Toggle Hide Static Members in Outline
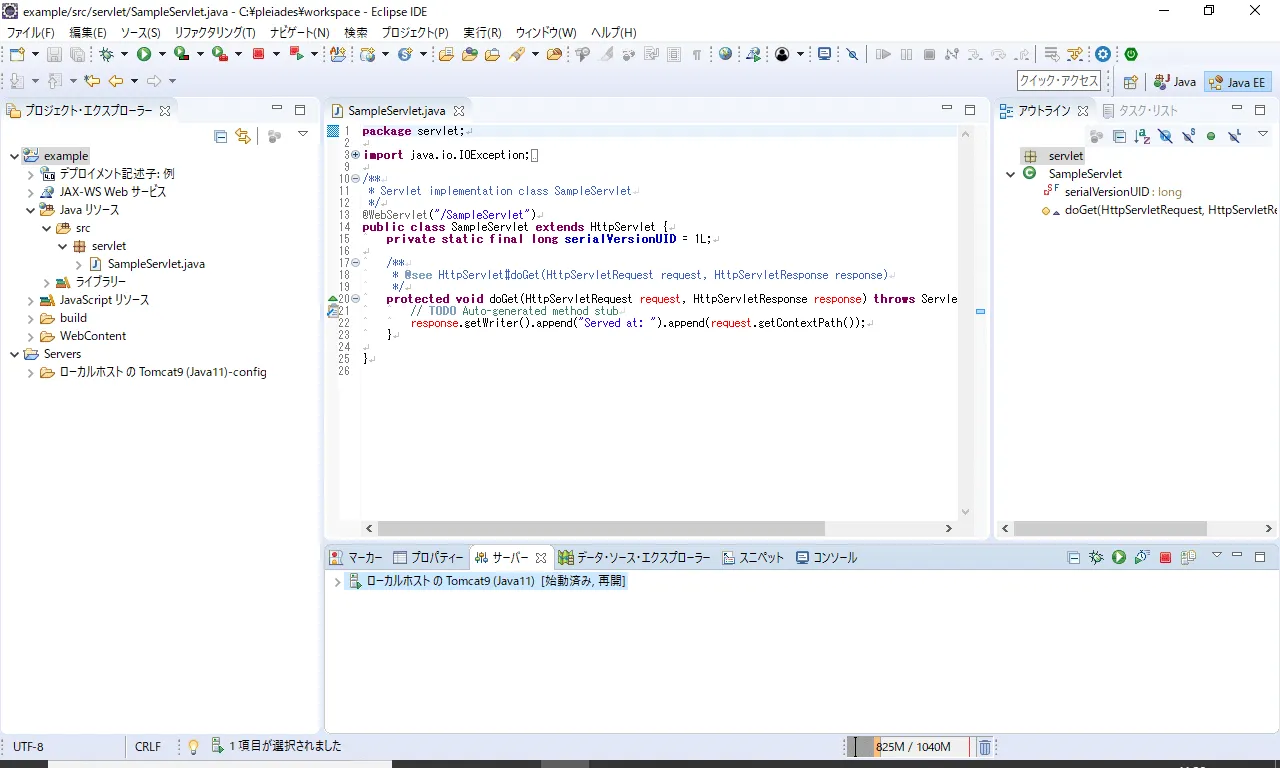1280x768 pixels. tap(1189, 136)
